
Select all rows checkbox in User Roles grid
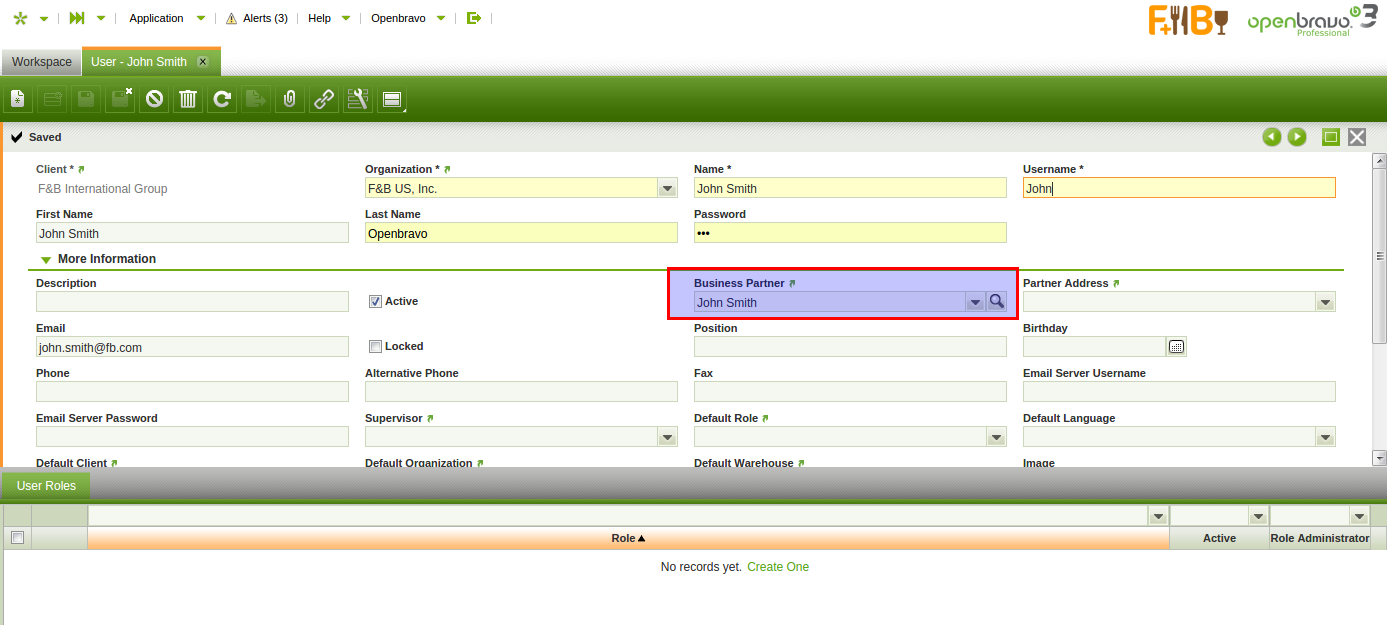pos(17,538)
